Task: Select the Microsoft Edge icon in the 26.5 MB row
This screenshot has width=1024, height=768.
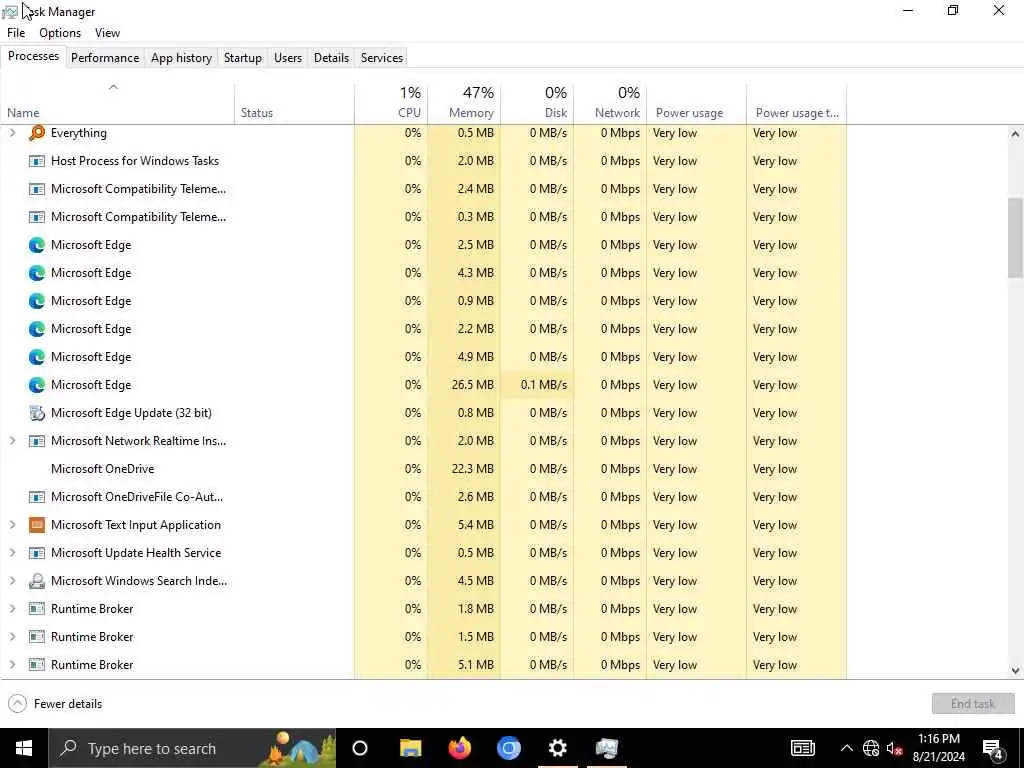Action: 37,385
